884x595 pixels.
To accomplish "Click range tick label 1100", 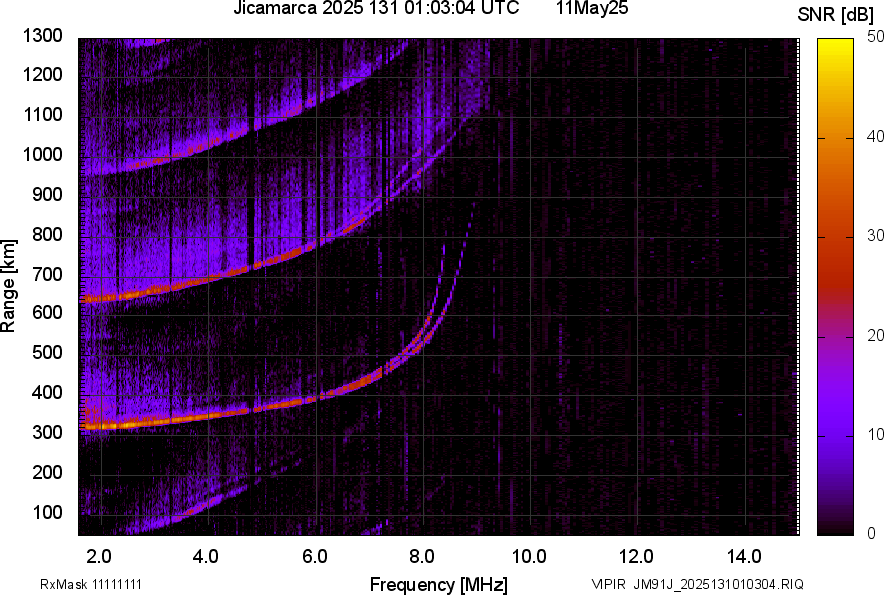I will (42, 114).
